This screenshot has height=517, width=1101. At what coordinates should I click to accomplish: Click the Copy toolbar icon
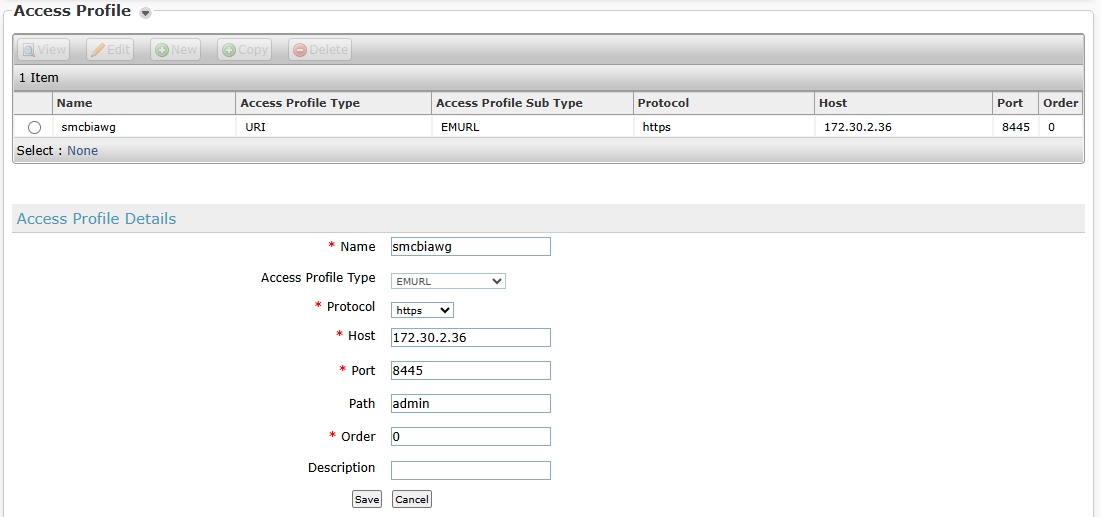tap(229, 50)
